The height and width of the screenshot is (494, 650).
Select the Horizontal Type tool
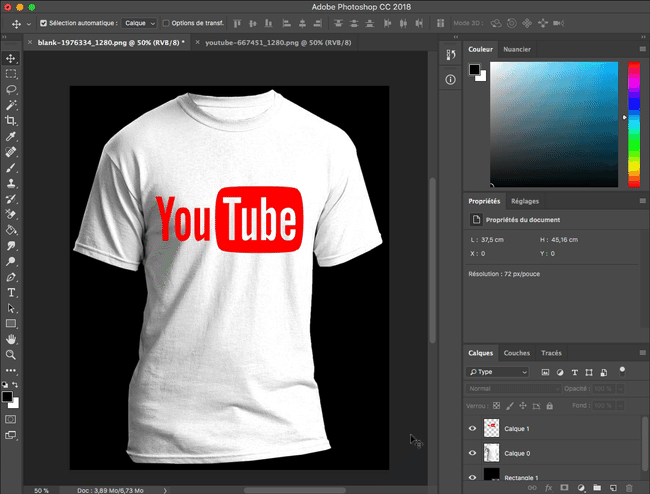11,293
